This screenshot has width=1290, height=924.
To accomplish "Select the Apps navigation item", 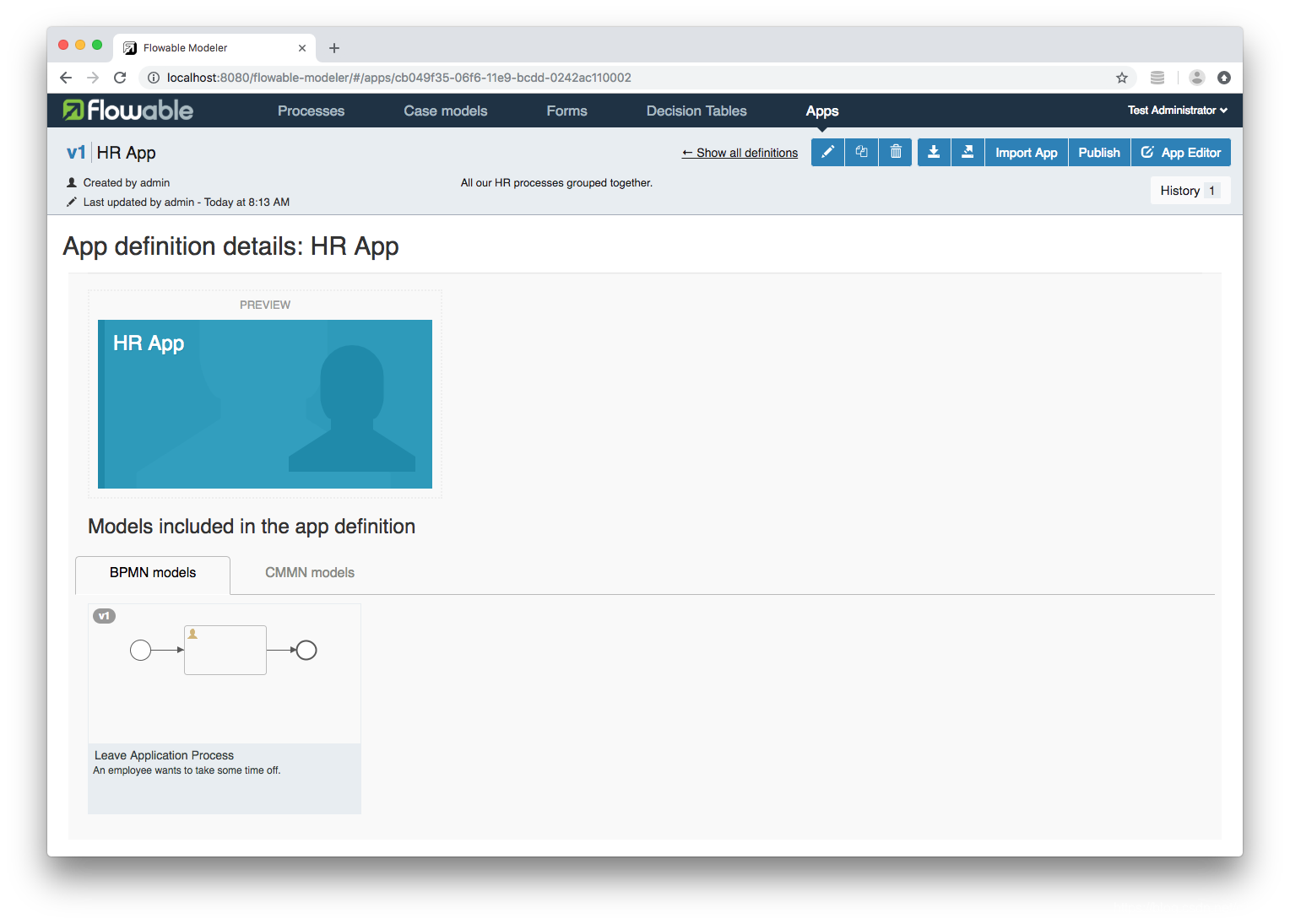I will pos(821,111).
